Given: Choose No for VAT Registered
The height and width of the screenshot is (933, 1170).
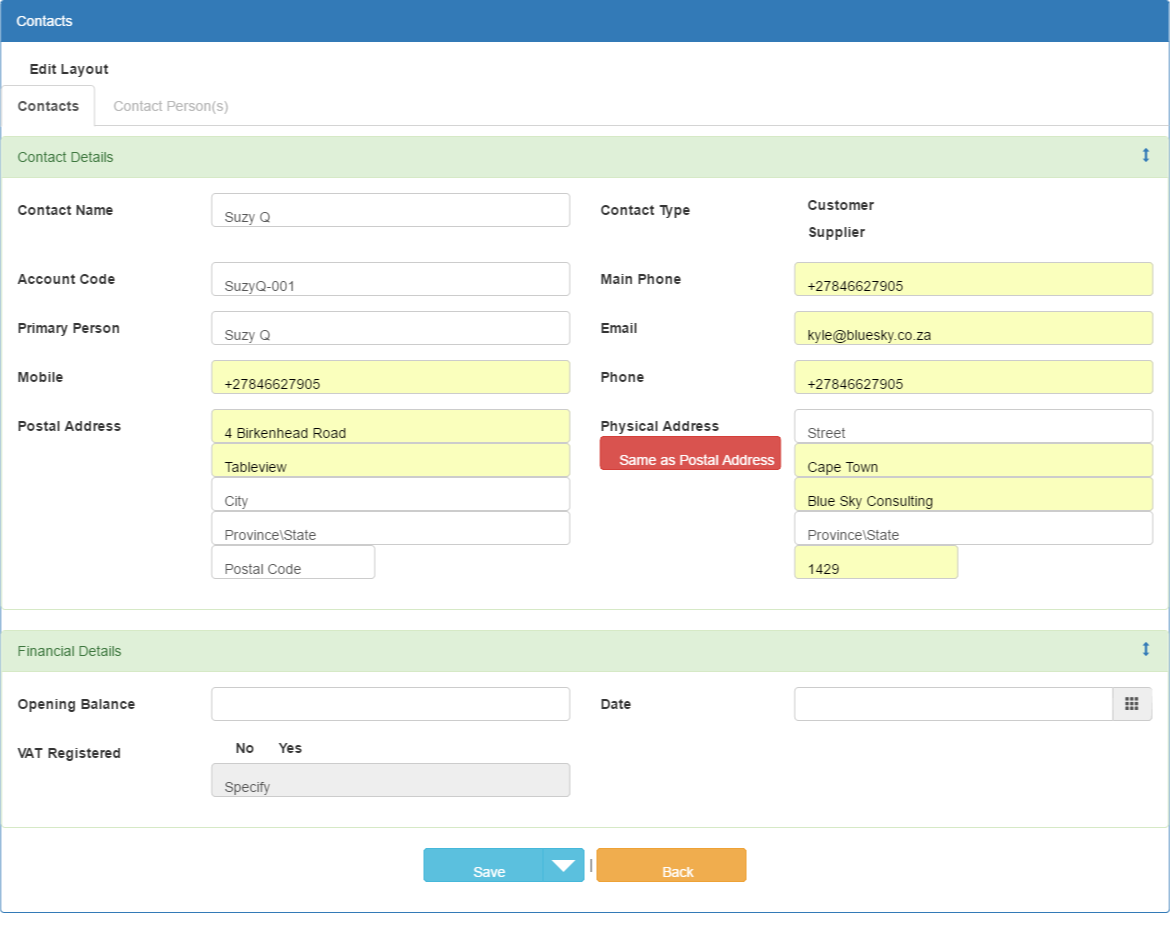Looking at the screenshot, I should [245, 748].
